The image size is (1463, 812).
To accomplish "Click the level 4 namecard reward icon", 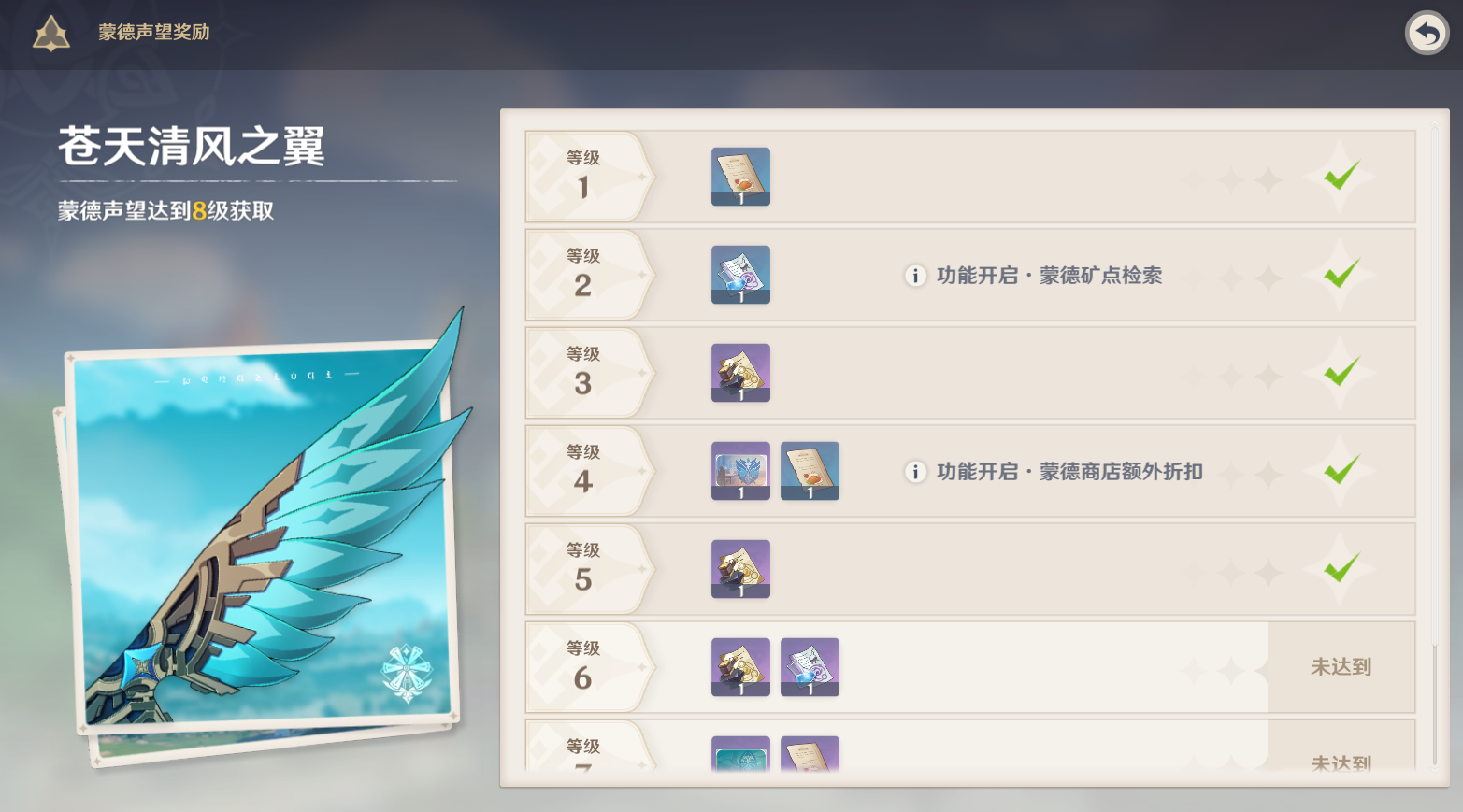I will pyautogui.click(x=740, y=471).
